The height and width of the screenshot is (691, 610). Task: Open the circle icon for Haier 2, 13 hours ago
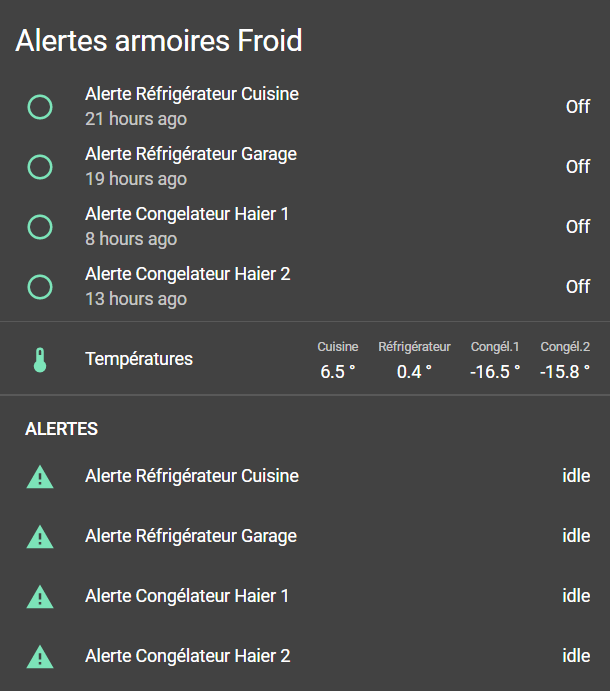pyautogui.click(x=40, y=287)
